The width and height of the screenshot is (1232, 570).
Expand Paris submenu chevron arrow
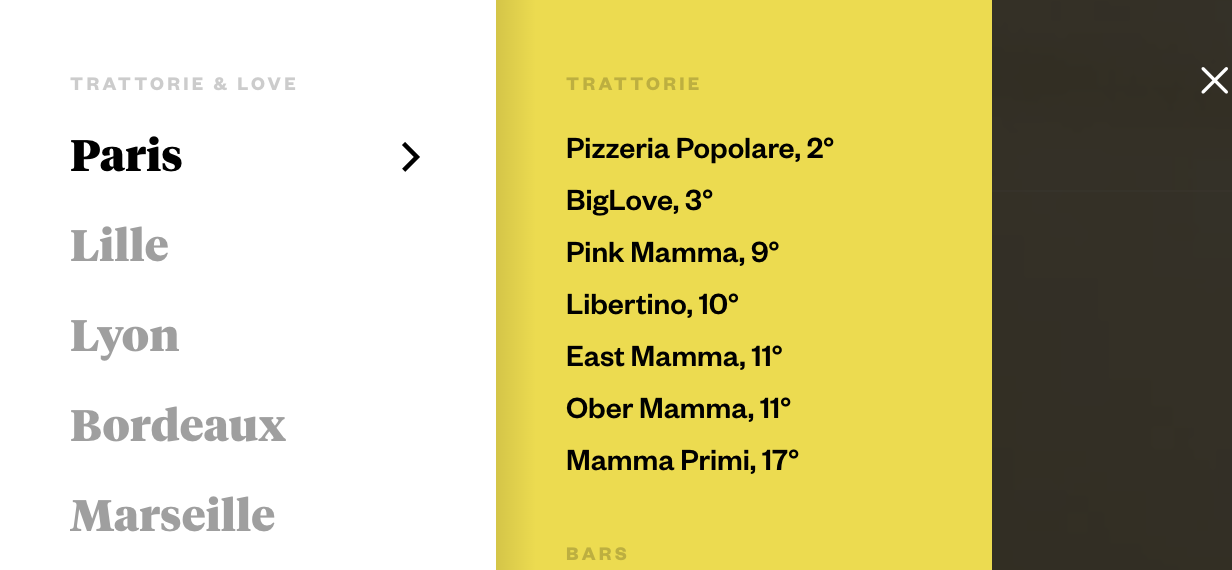(410, 157)
